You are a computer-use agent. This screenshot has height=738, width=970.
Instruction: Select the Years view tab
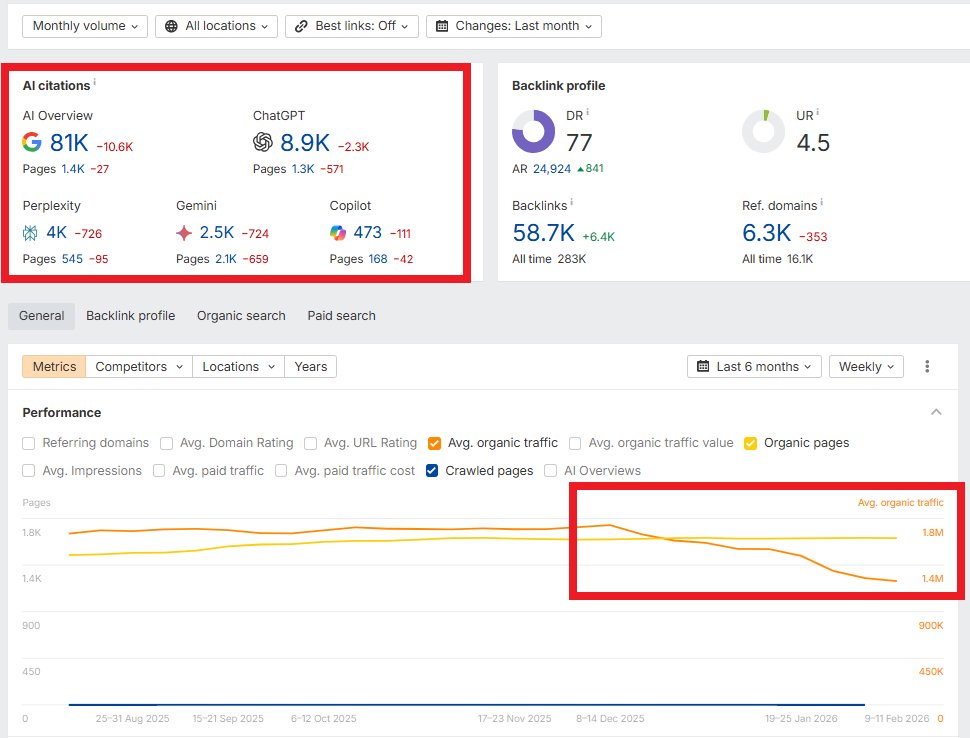(311, 366)
